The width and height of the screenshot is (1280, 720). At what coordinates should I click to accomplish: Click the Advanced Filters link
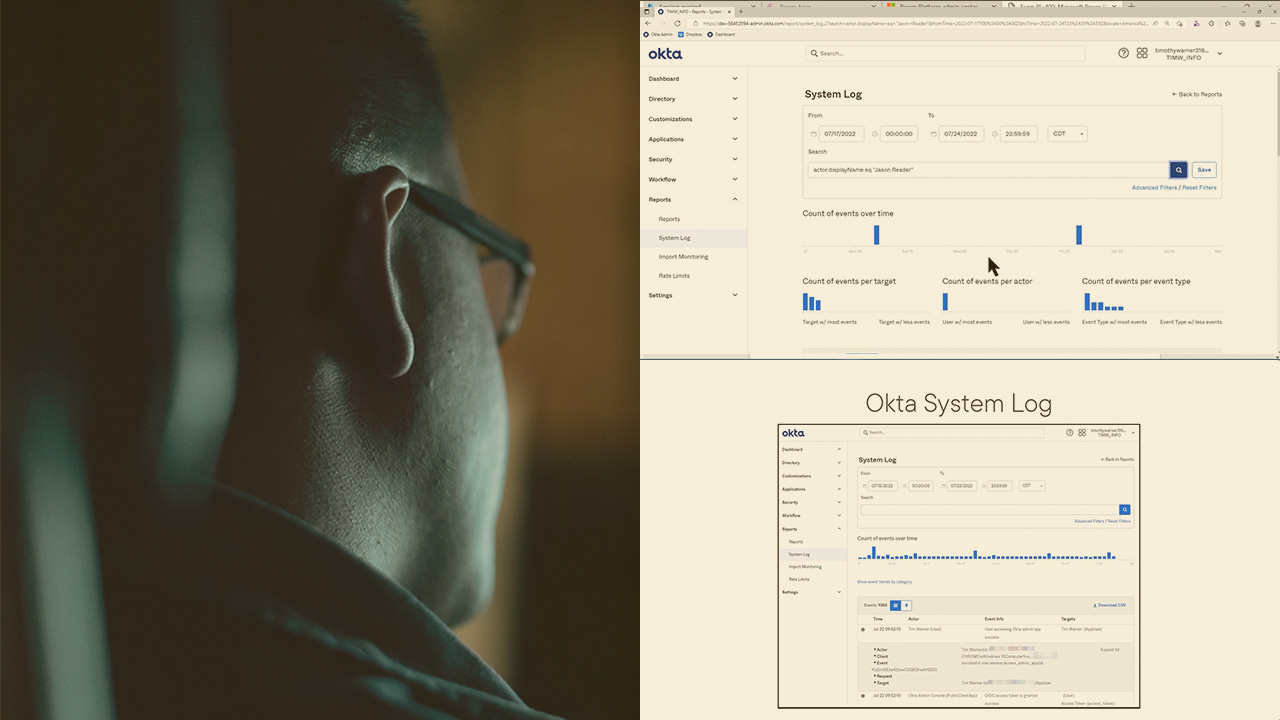1154,188
